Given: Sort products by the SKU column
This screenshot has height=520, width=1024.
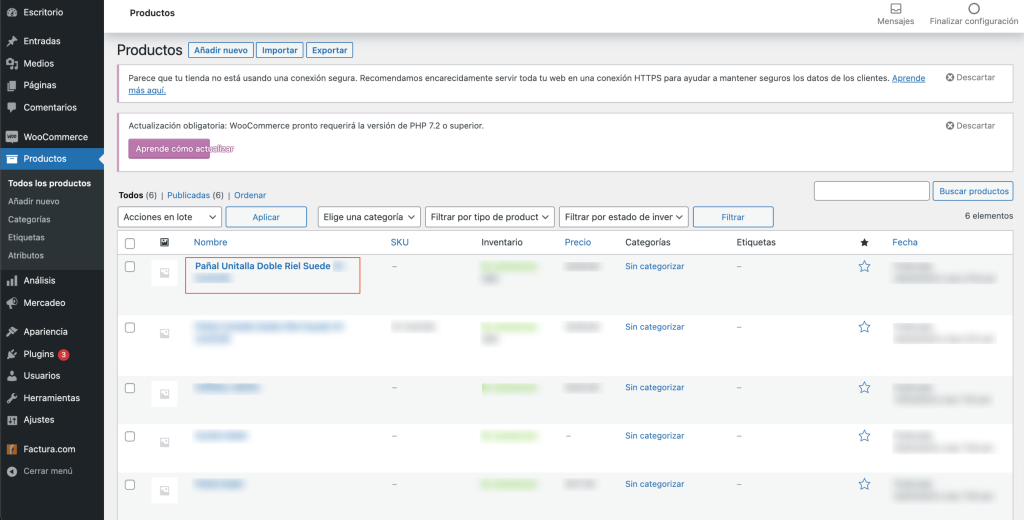Looking at the screenshot, I should [399, 242].
